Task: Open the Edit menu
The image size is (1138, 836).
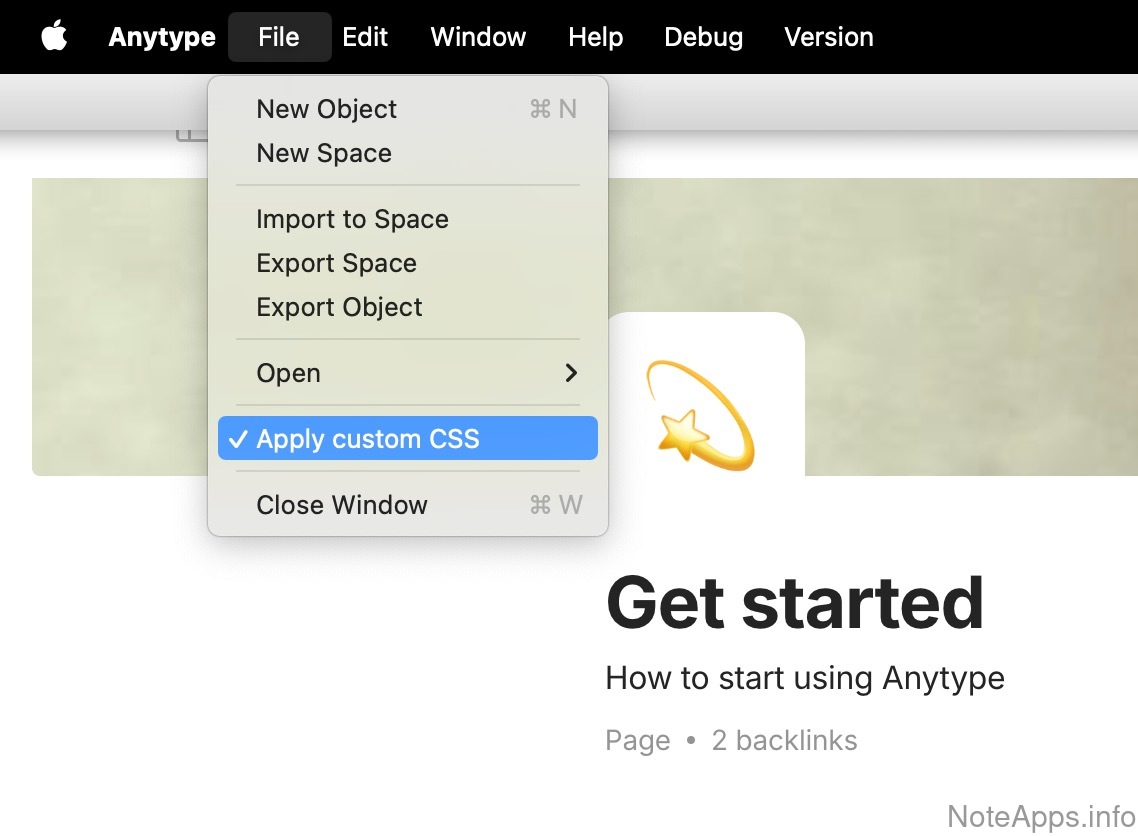Action: (x=365, y=37)
